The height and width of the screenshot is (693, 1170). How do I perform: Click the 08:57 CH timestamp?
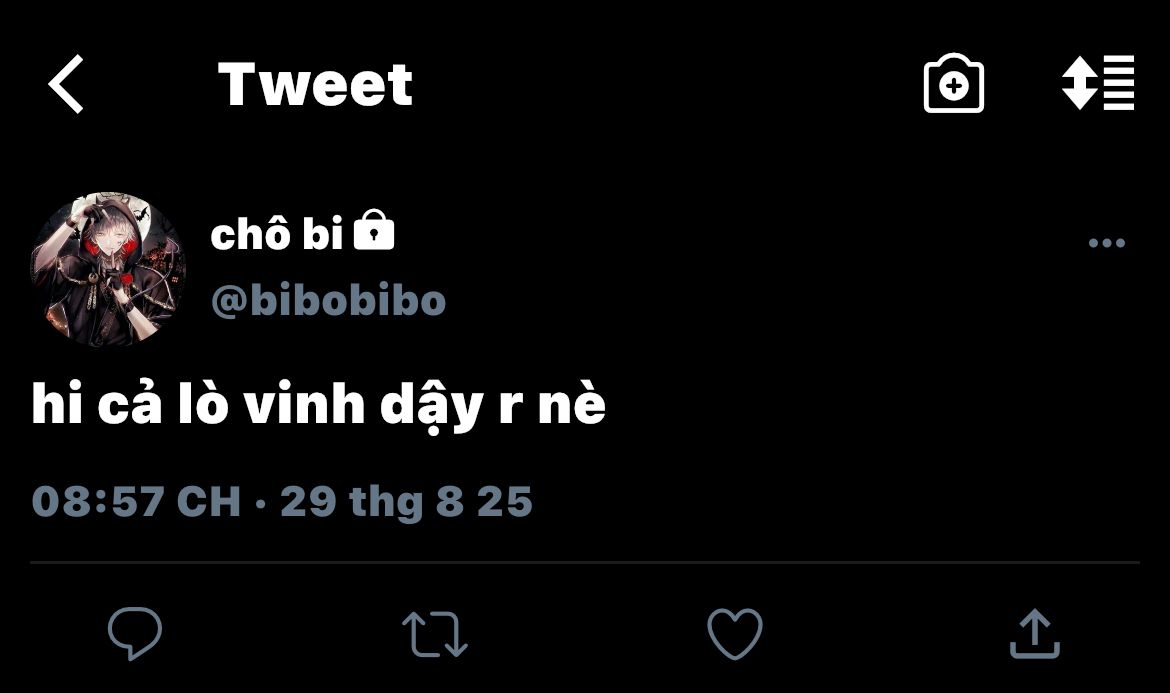136,501
